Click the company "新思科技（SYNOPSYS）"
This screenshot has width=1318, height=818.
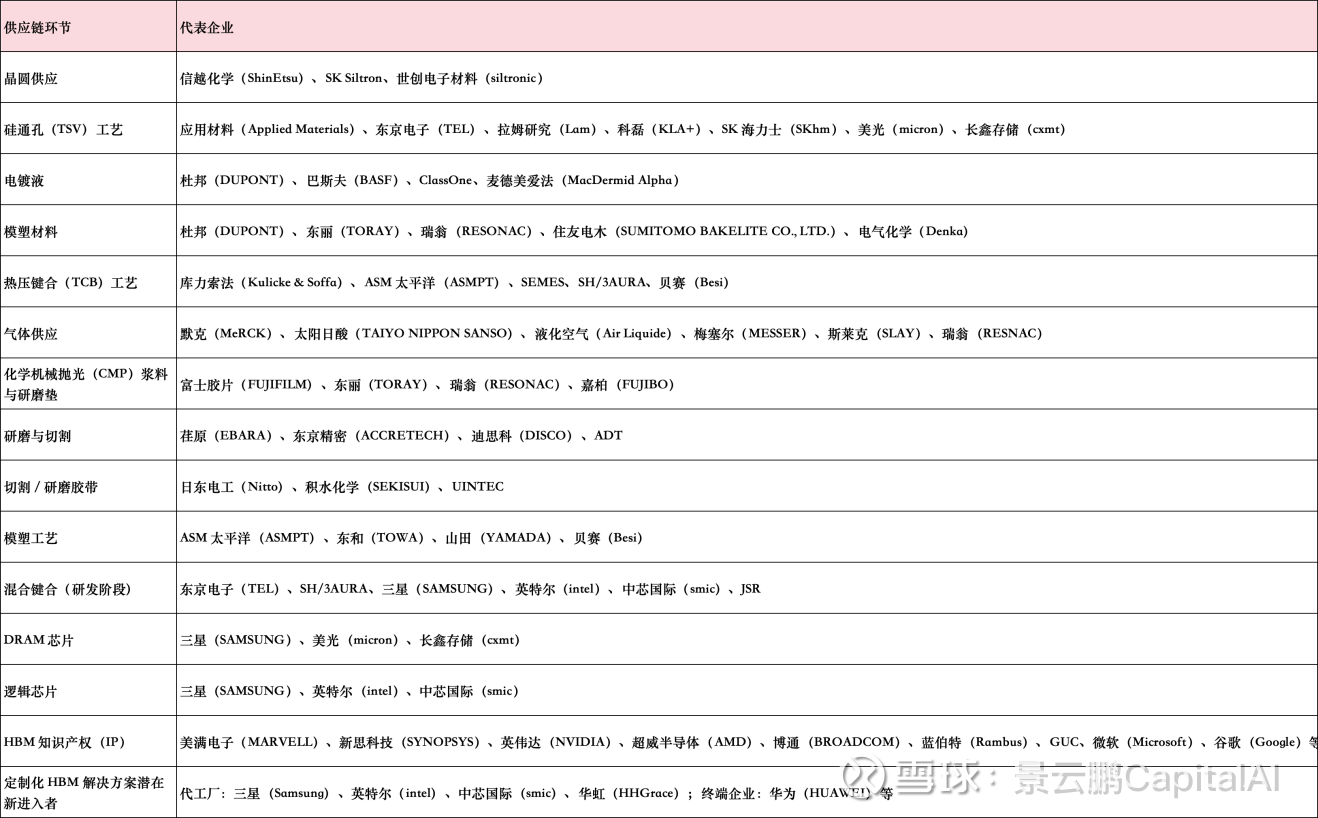point(410,741)
